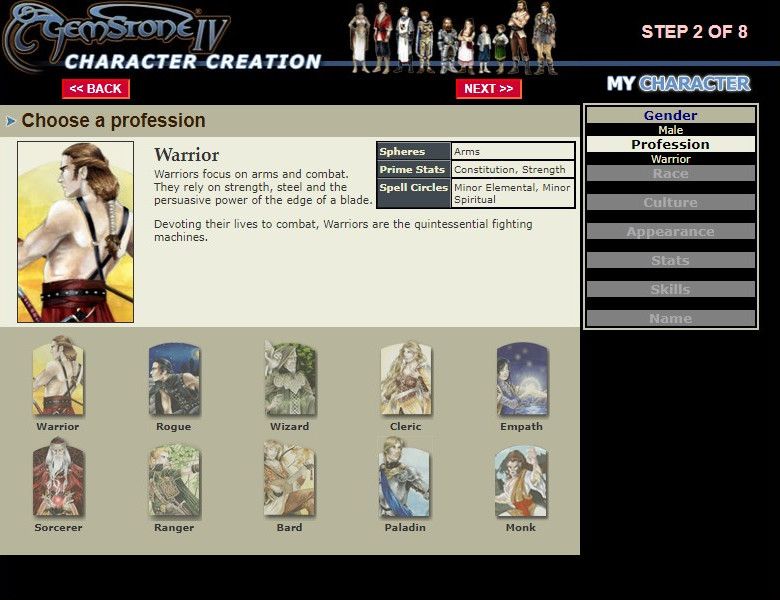Open the Gender step in My Character
Viewport: 780px width, 600px height.
coord(670,116)
